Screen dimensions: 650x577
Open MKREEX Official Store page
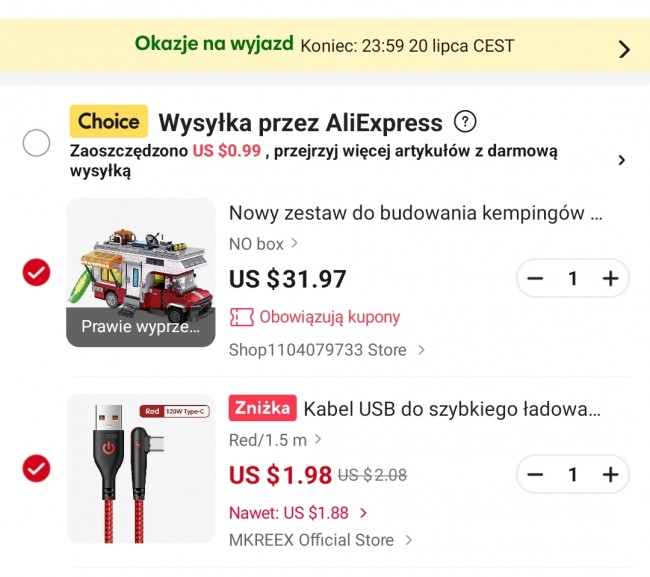pos(320,540)
